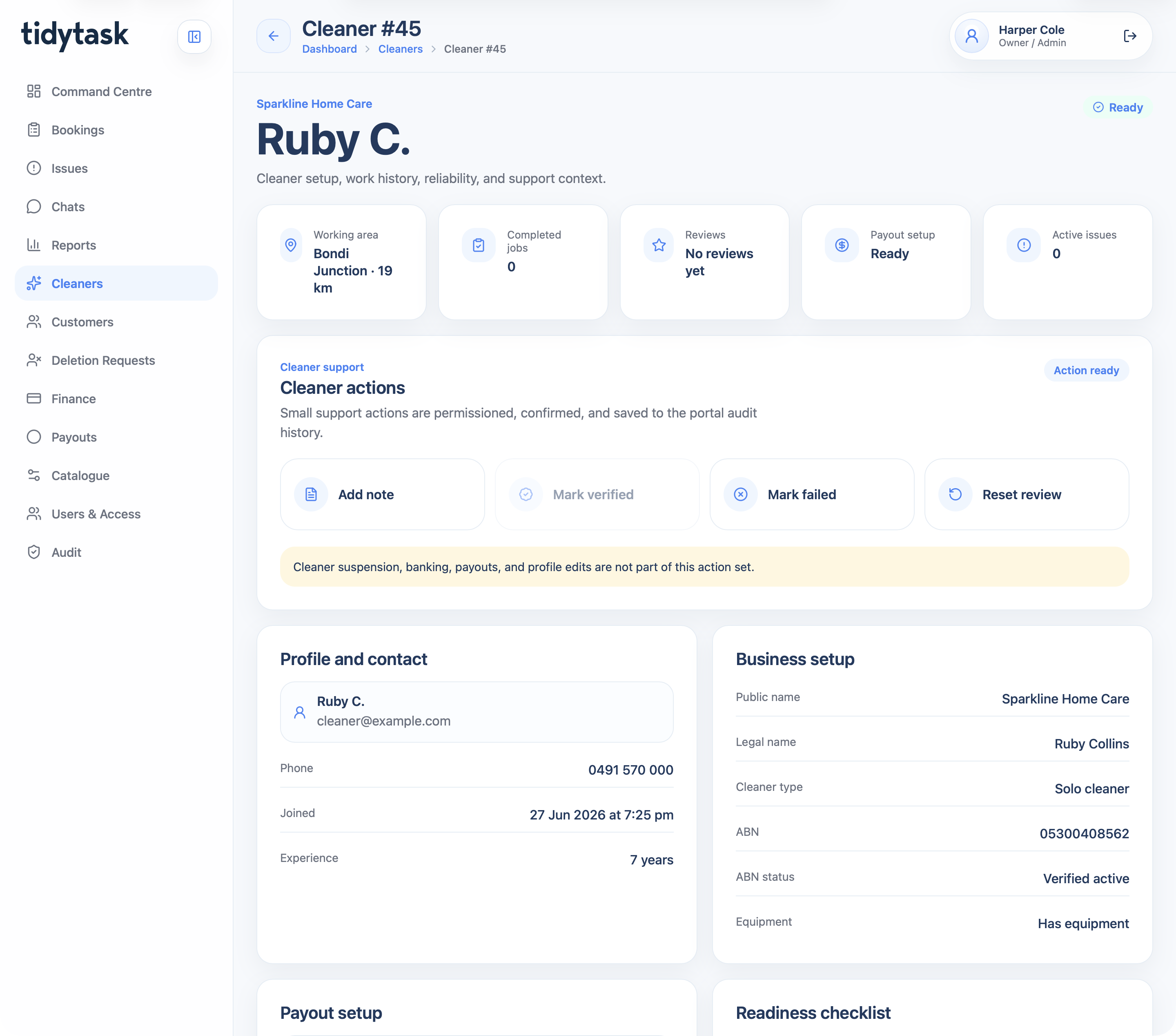Viewport: 1176px width, 1036px height.
Task: Go to the Bookings section
Action: (x=116, y=130)
